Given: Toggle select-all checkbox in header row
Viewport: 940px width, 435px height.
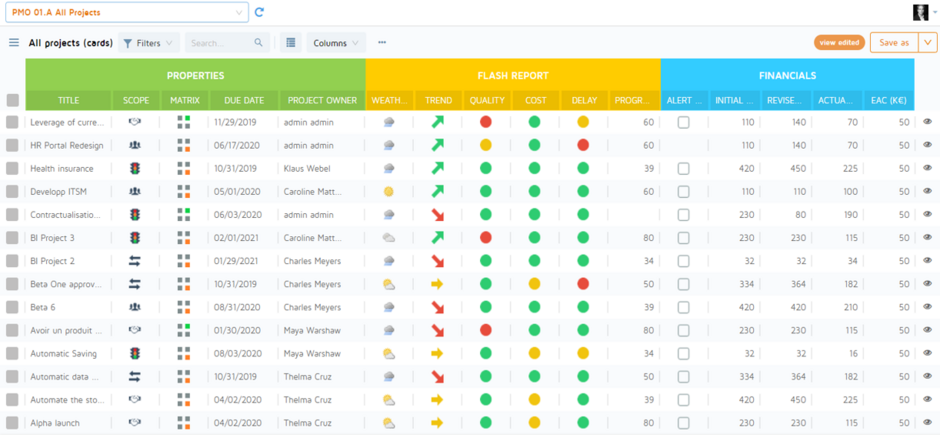Looking at the screenshot, I should coord(12,100).
